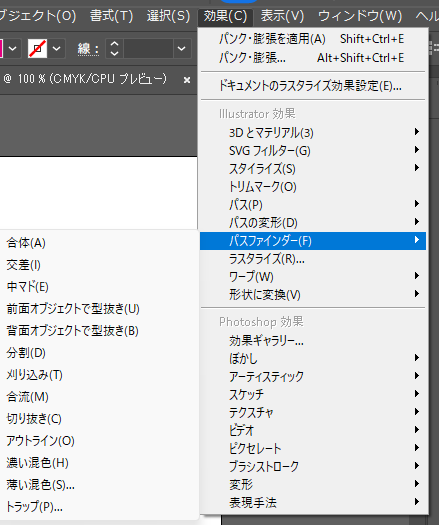439x525 pixels.
Task: Click the stroke weight input field
Action: 148,49
